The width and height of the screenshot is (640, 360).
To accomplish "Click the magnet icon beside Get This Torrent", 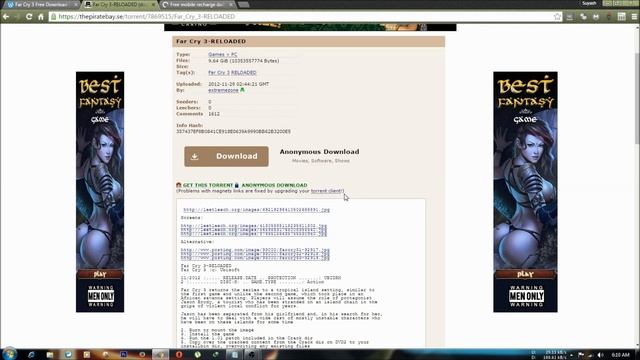I will click(178, 185).
